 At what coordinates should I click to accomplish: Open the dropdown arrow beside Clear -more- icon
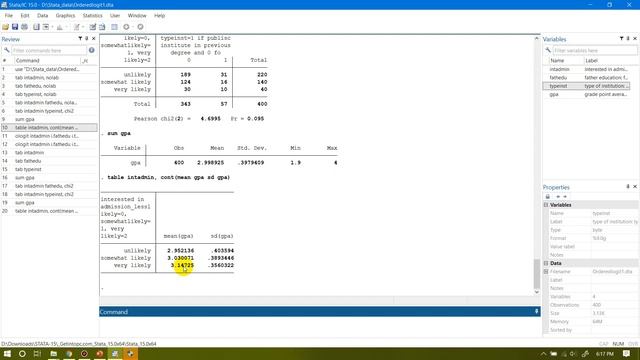(133, 27)
